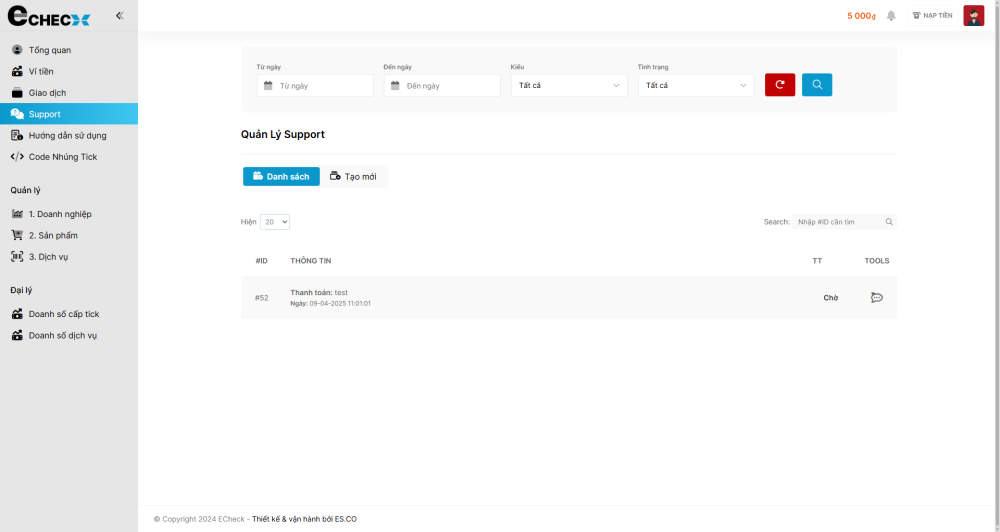Open Code Nhúng Tick page
Screen dimensions: 1000x532
[x=62, y=157]
